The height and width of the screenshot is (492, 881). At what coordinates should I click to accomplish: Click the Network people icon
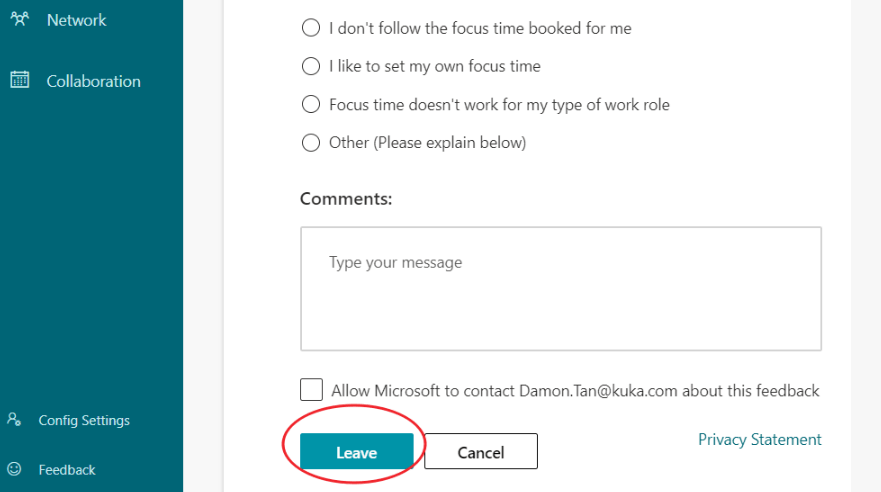click(x=20, y=20)
